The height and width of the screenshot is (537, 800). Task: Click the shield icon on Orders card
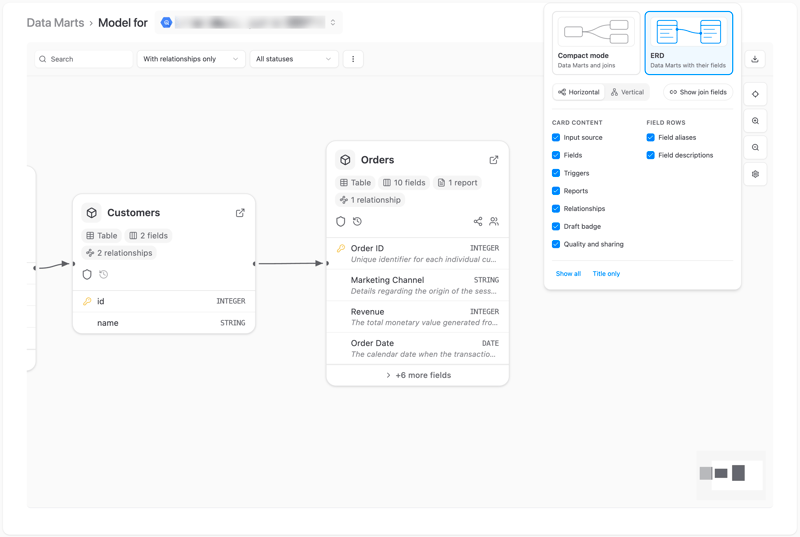pos(341,221)
